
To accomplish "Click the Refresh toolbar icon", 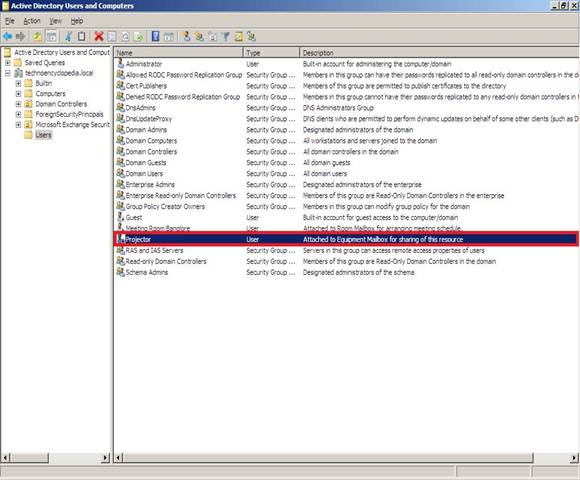I will tap(125, 36).
